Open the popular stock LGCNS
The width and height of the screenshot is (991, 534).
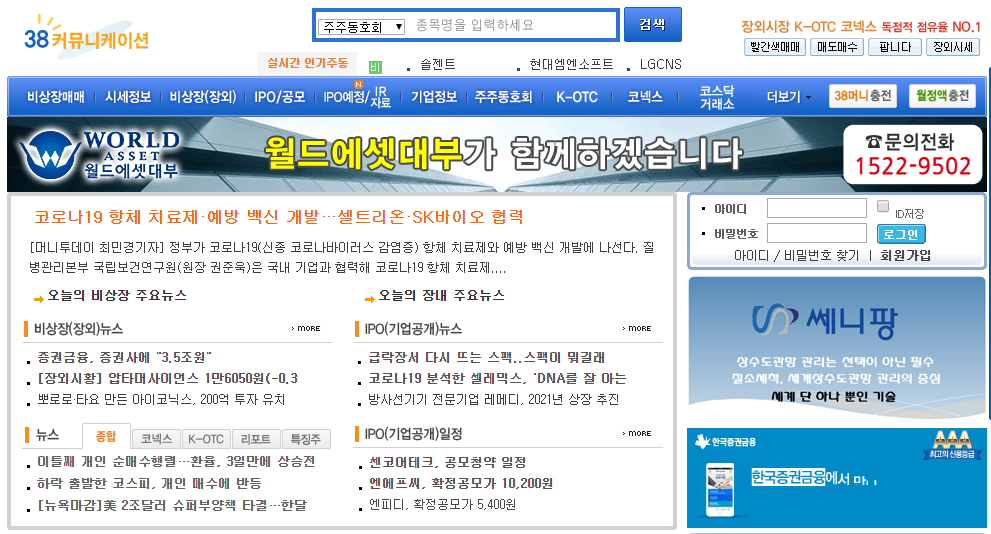pos(660,64)
